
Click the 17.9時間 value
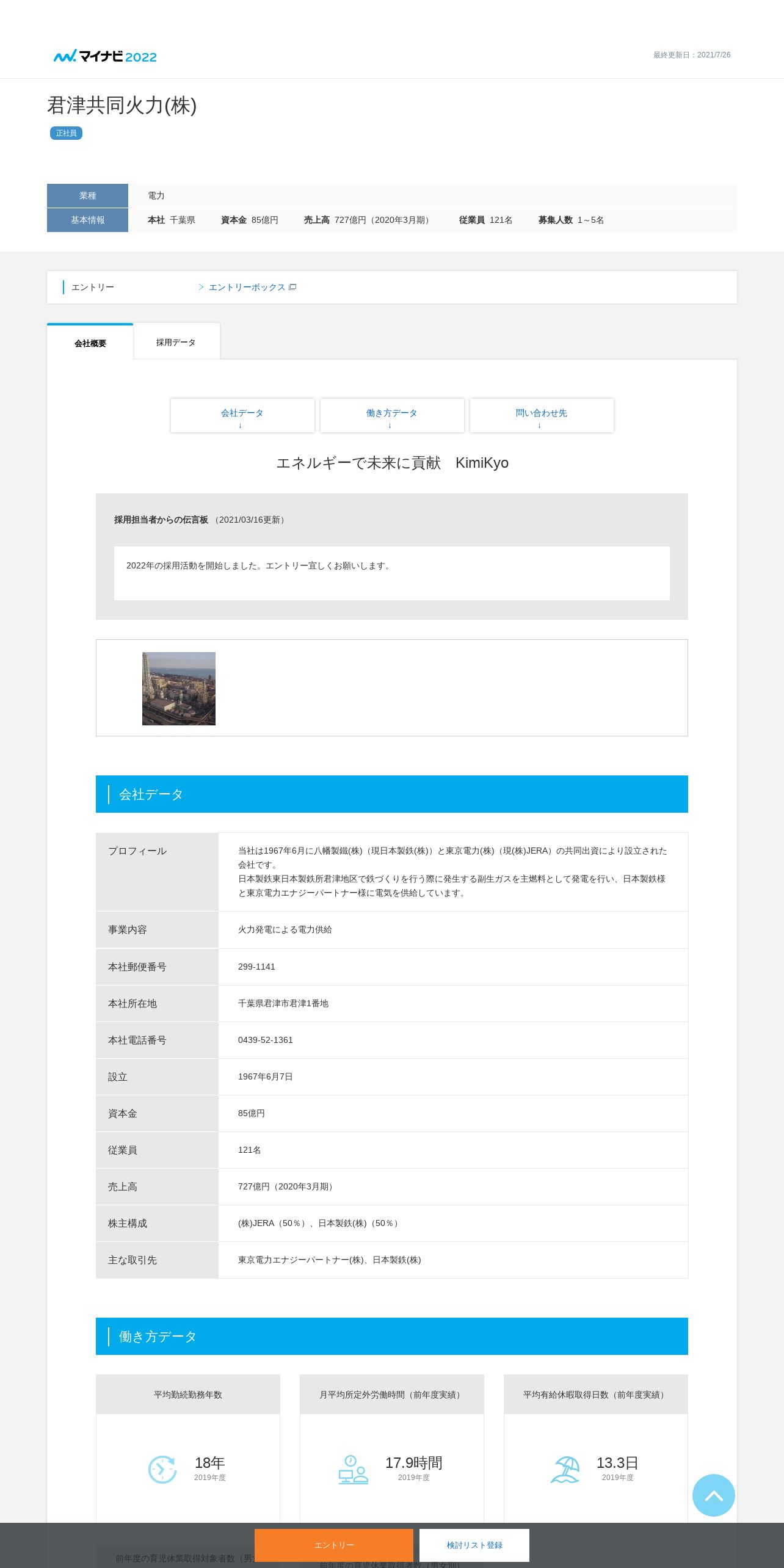coord(414,1463)
